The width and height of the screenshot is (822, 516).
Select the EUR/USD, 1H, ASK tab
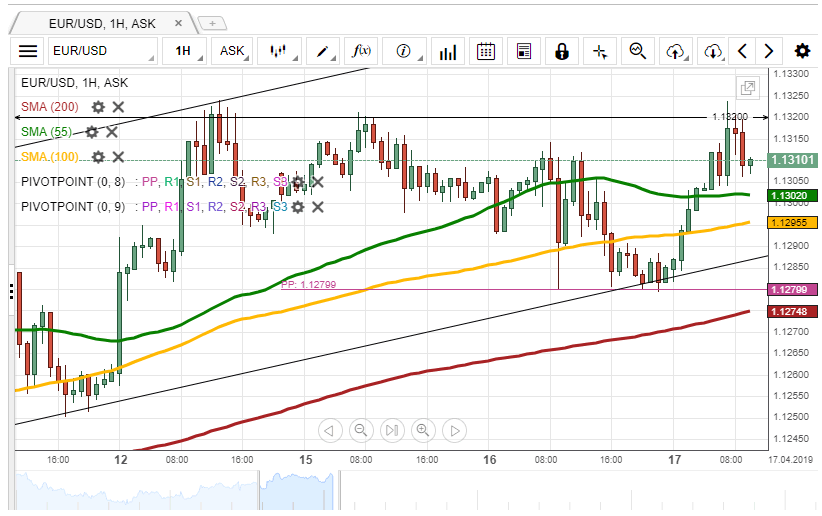pos(100,21)
